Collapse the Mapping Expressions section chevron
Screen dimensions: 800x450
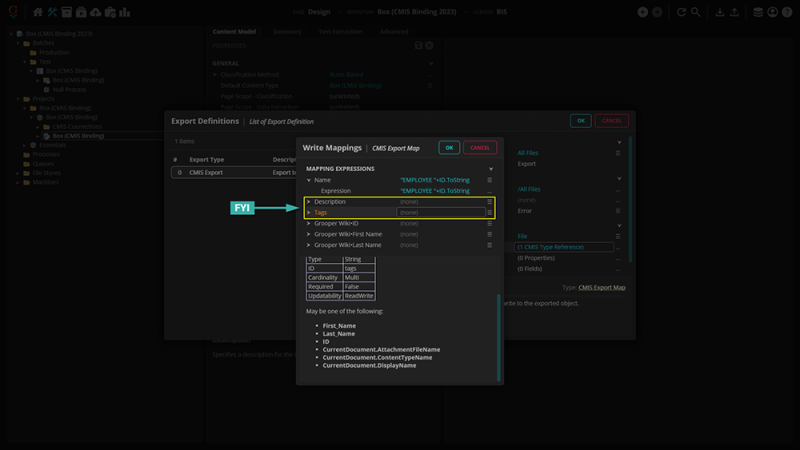click(x=490, y=169)
